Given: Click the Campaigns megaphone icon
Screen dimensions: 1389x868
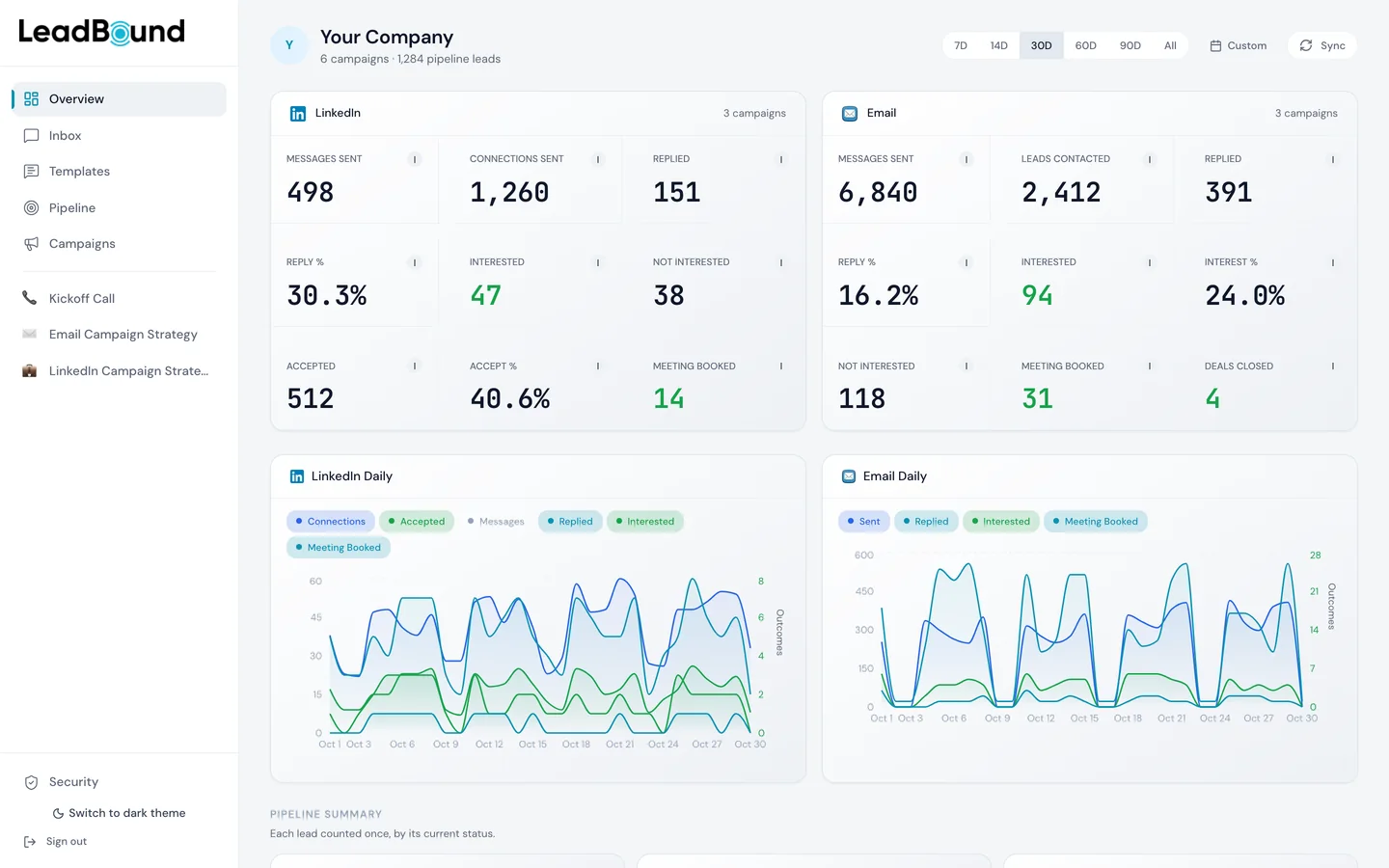Looking at the screenshot, I should [31, 244].
